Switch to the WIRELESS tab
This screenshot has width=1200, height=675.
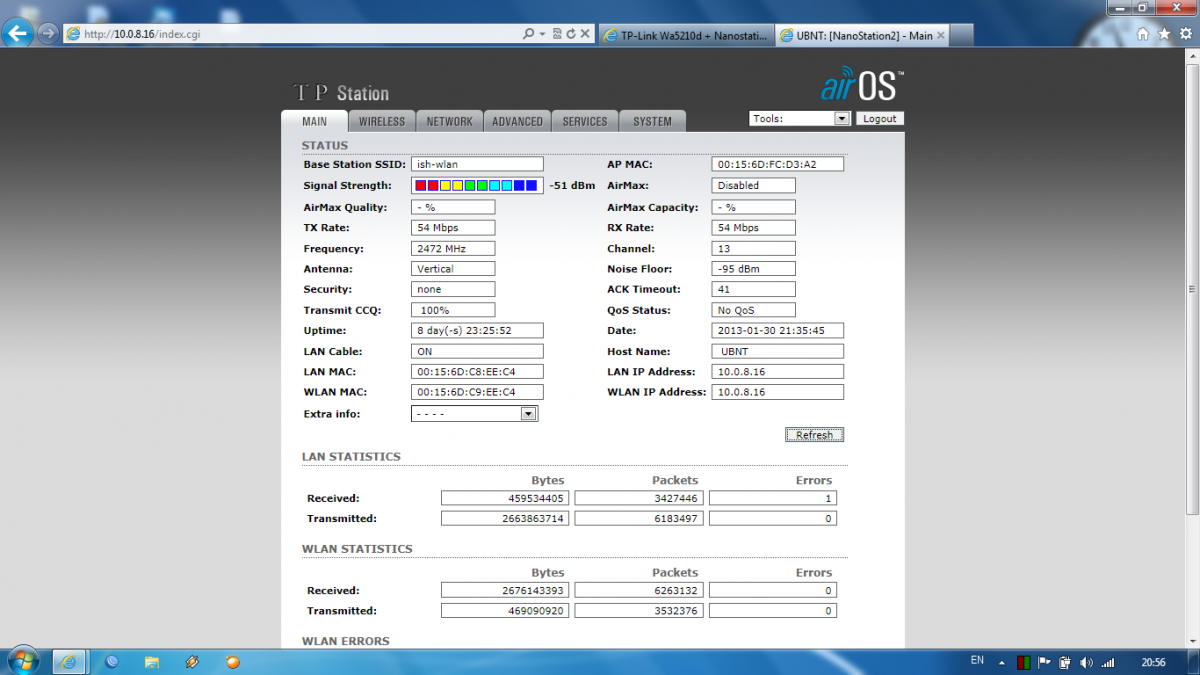click(382, 122)
